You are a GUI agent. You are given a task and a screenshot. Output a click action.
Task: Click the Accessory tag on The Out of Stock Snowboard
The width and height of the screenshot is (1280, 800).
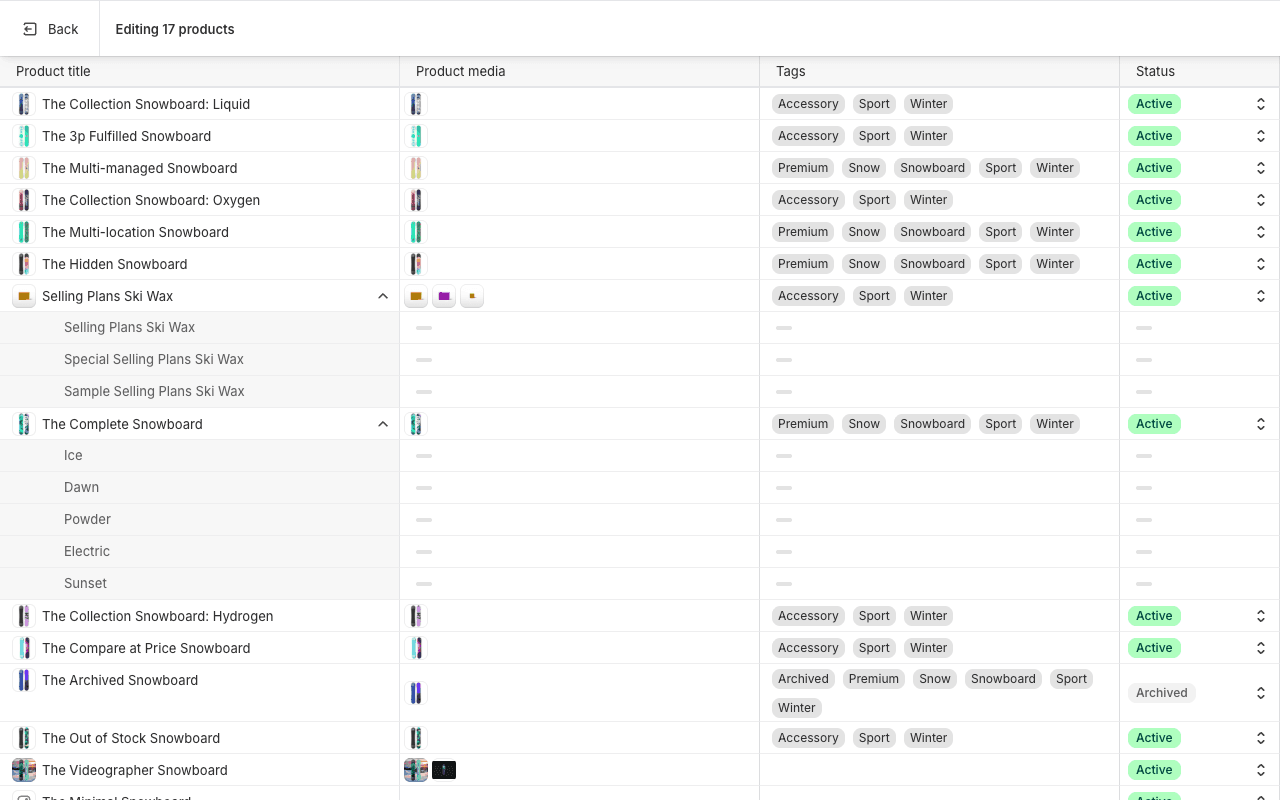(808, 738)
